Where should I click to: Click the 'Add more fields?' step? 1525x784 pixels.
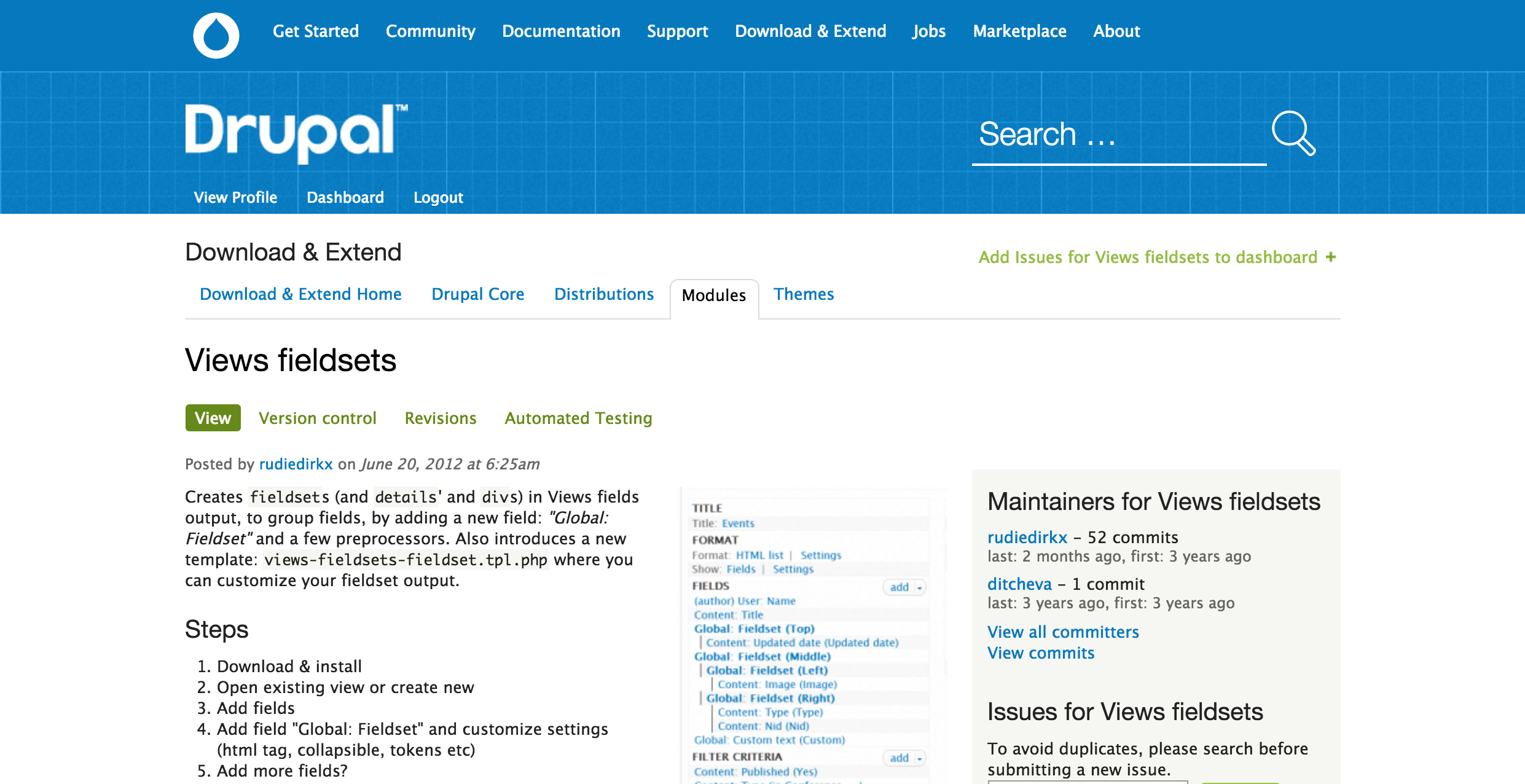coord(282,770)
